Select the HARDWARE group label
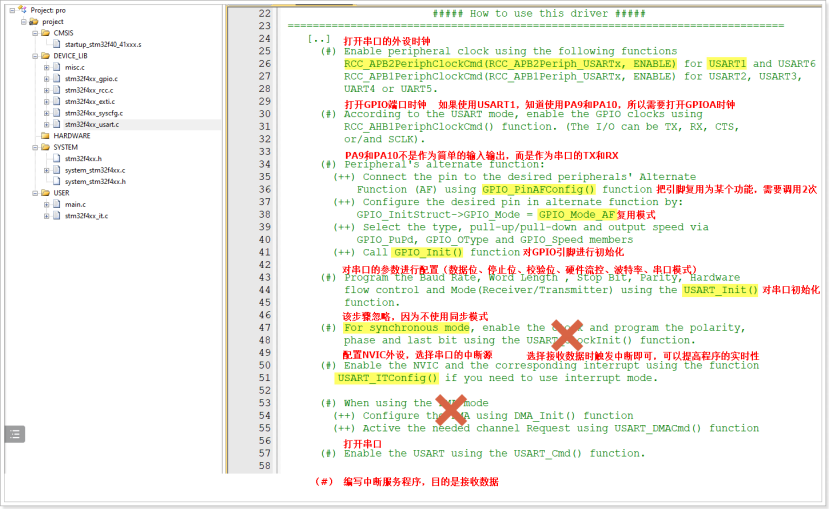Image resolution: width=829 pixels, height=510 pixels. pos(71,136)
